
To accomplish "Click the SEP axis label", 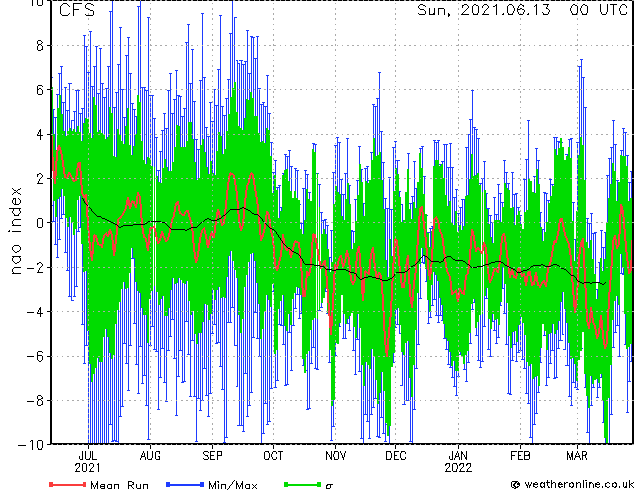I will [212, 456].
